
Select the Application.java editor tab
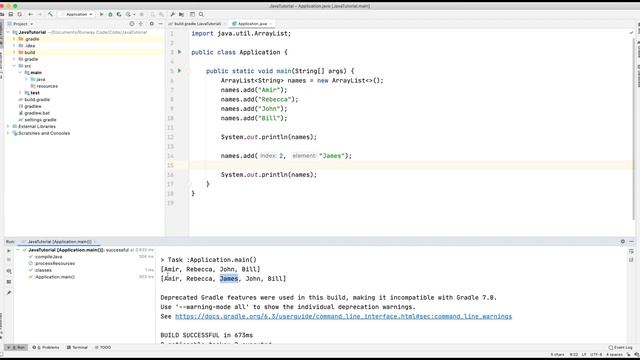(x=252, y=24)
